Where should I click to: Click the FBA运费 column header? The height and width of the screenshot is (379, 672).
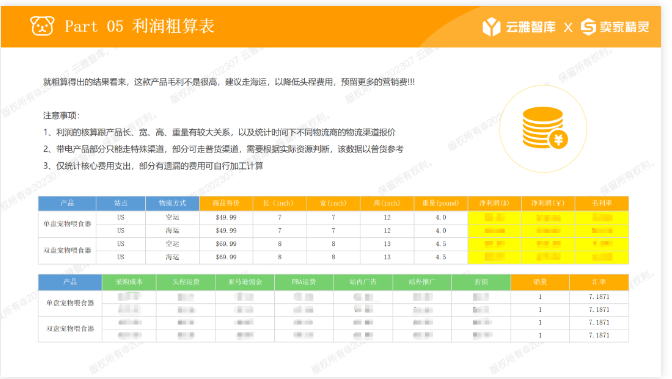click(x=303, y=282)
